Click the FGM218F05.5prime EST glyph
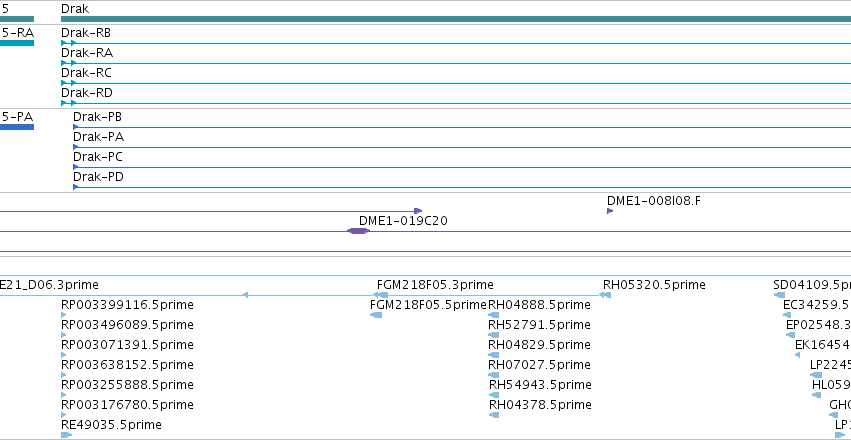Viewport: 851px width, 440px height. tap(376, 315)
